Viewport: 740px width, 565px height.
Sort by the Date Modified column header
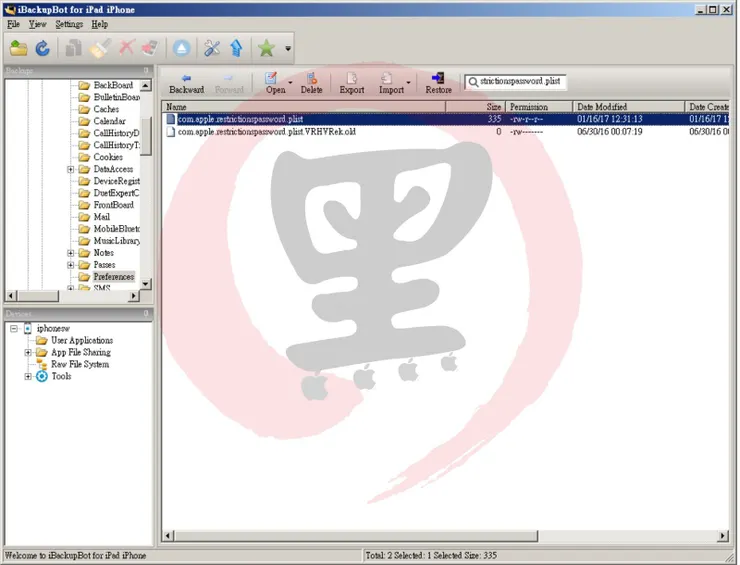pos(628,107)
